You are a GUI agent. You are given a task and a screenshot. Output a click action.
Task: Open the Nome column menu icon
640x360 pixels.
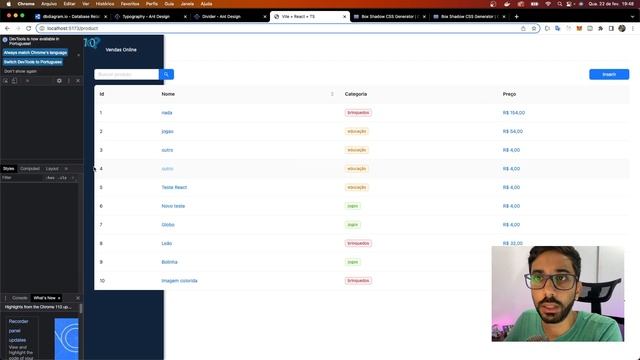(332, 94)
